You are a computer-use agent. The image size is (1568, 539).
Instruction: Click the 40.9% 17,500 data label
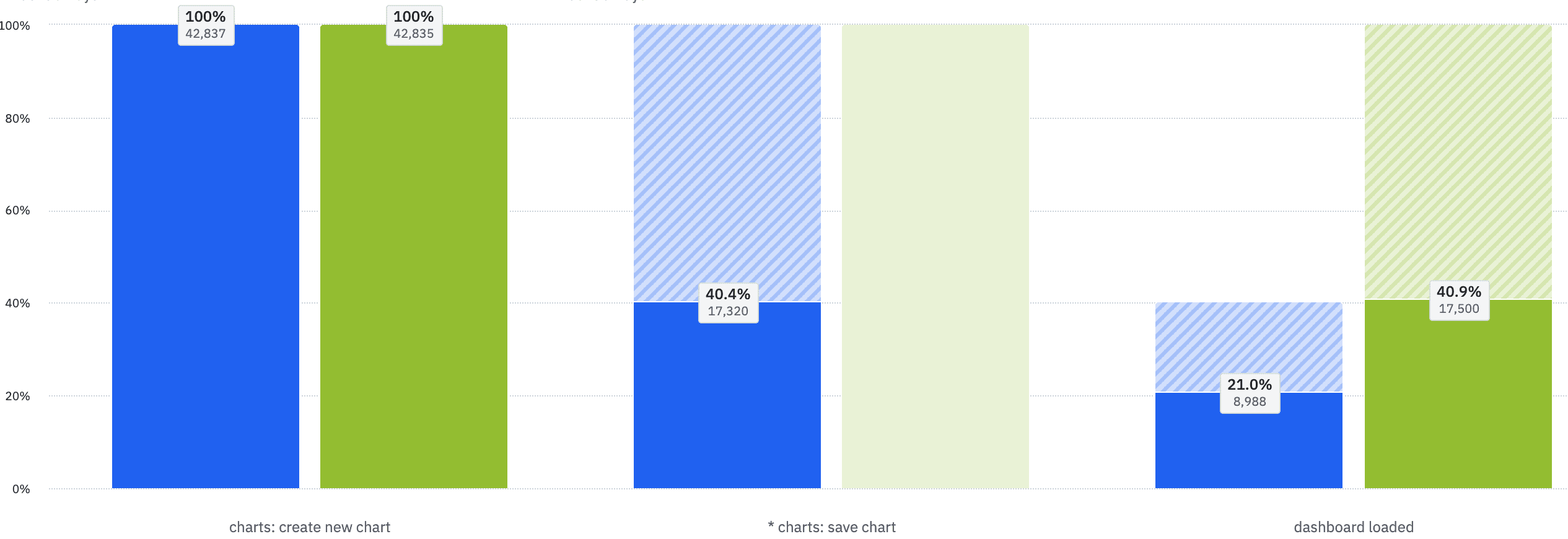click(x=1459, y=300)
